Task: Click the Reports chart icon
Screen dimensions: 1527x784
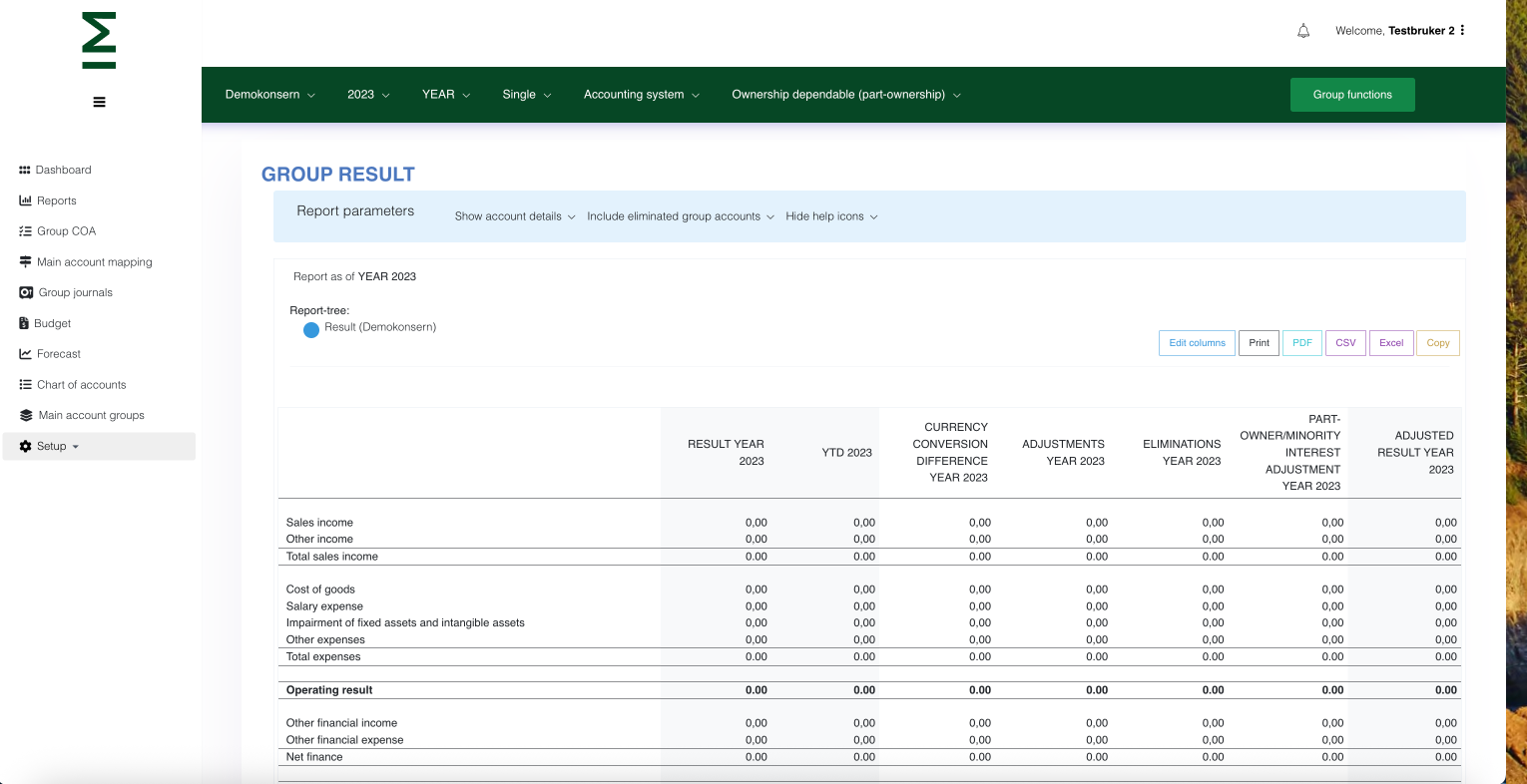Action: [25, 200]
